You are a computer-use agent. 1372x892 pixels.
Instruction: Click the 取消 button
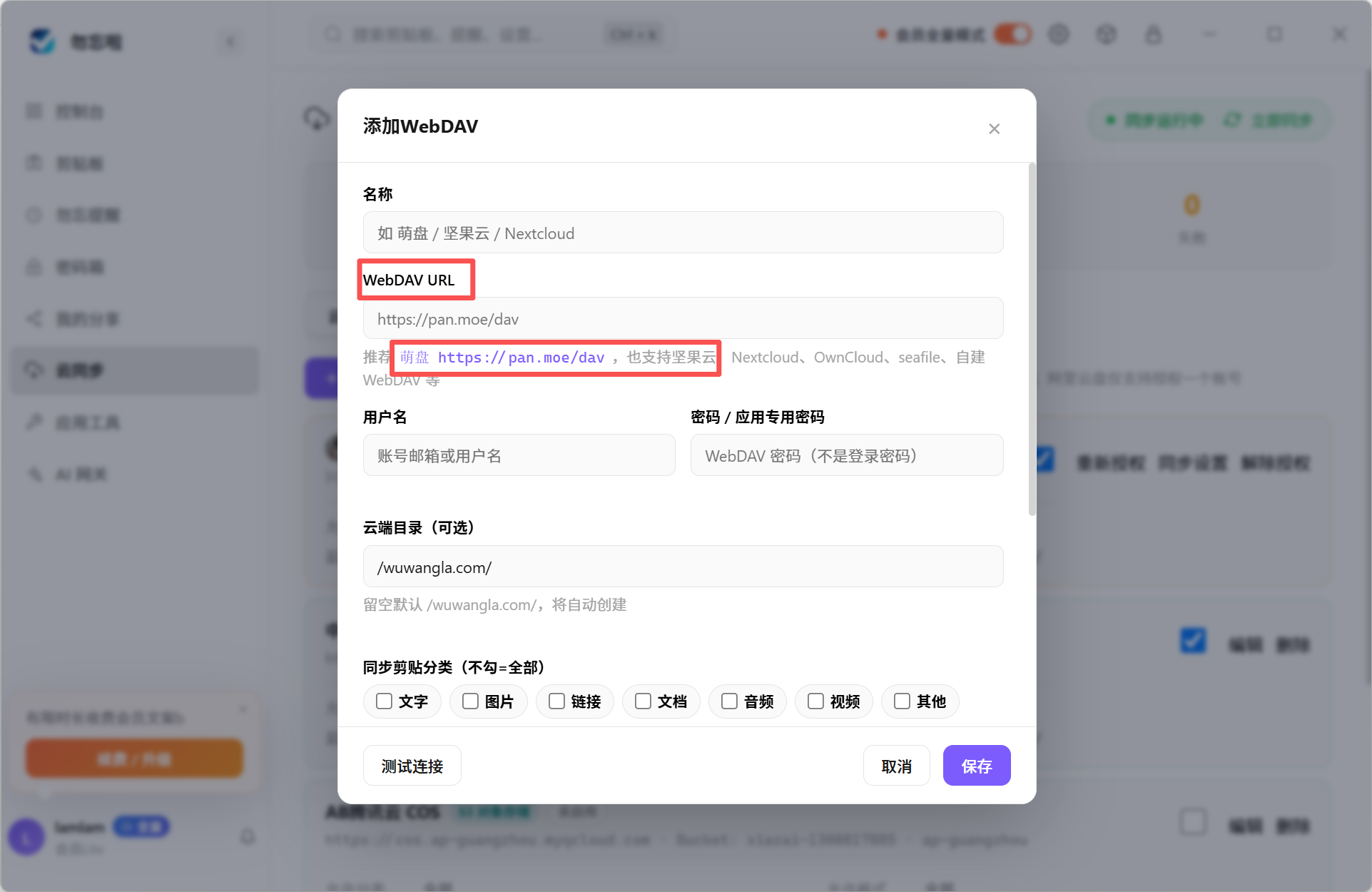[x=896, y=766]
